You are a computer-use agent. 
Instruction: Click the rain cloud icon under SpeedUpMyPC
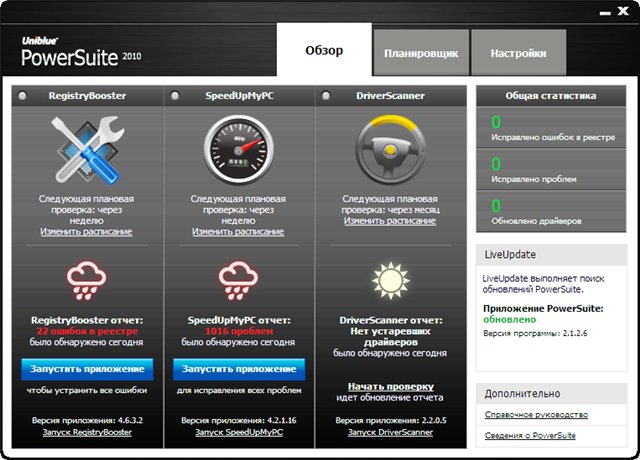(x=238, y=281)
